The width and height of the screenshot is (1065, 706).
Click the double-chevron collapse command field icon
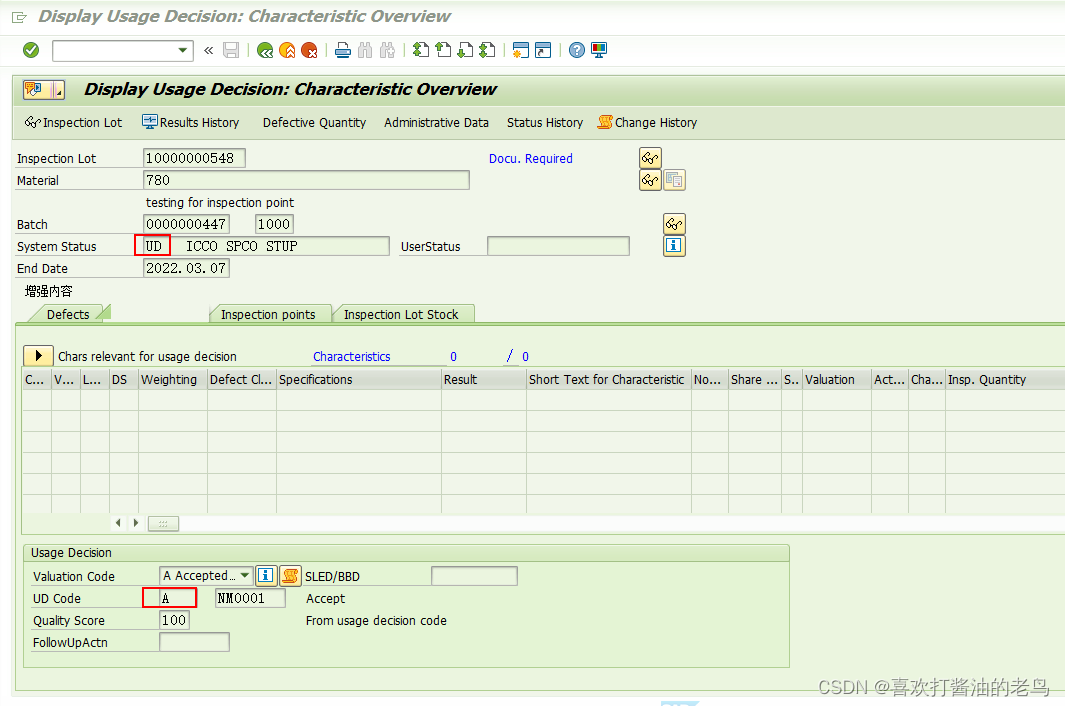(x=209, y=50)
